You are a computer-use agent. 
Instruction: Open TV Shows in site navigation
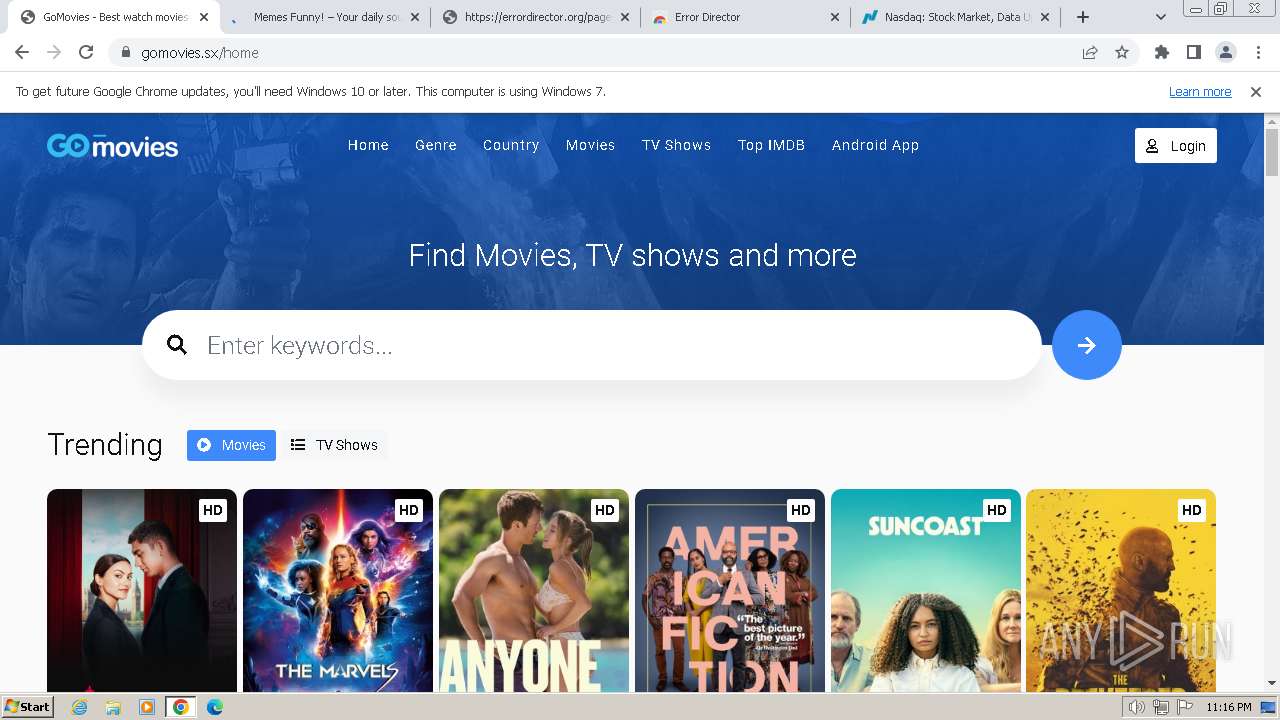(676, 145)
